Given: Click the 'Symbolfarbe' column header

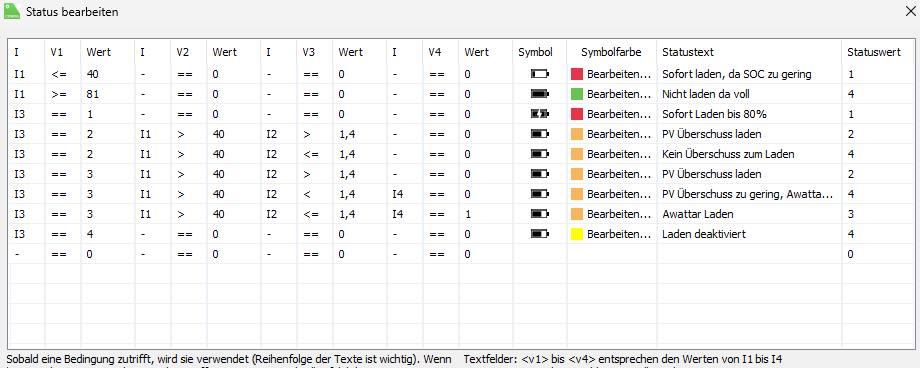Looking at the screenshot, I should click(x=611, y=52).
